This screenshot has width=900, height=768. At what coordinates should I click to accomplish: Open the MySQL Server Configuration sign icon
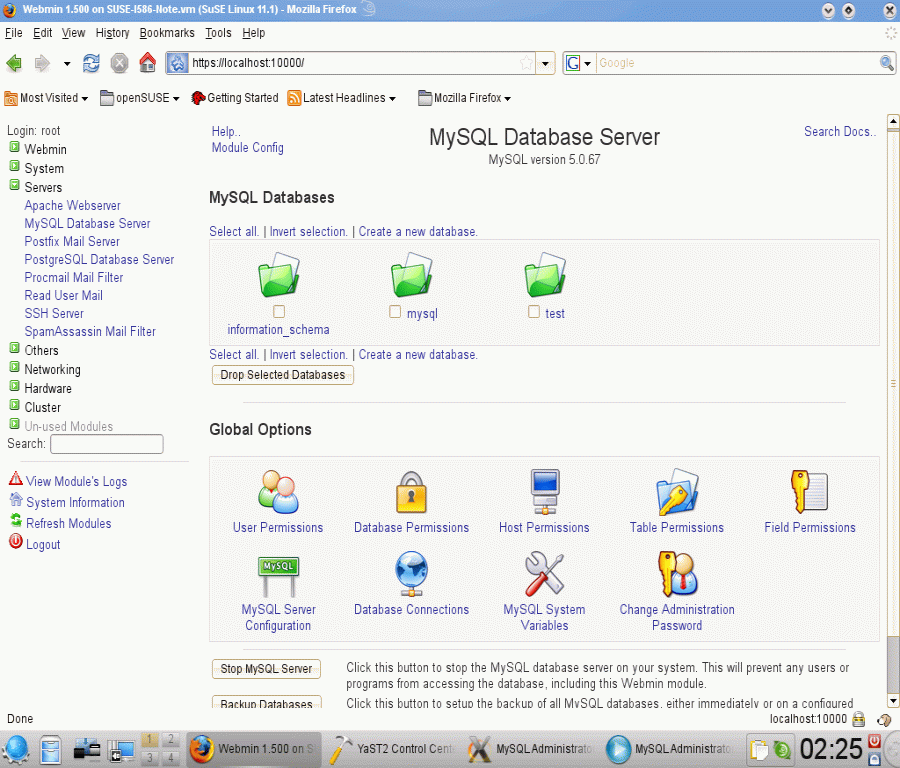(x=278, y=576)
